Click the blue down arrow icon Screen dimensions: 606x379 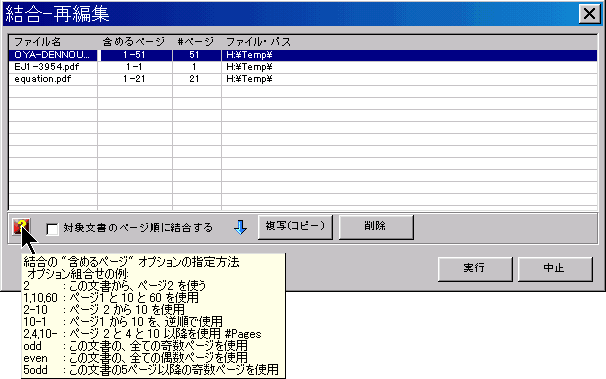[240, 228]
